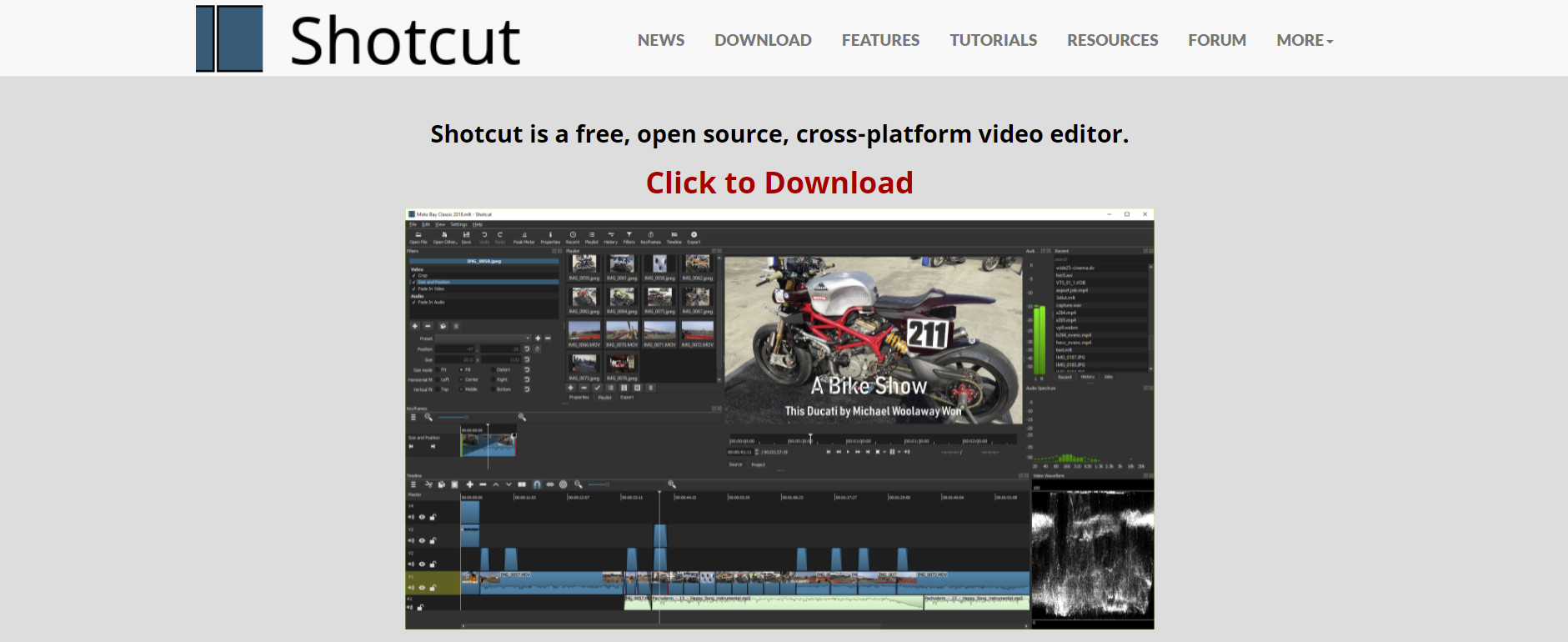Open the NEWS page
Image resolution: width=1568 pixels, height=642 pixels.
tap(661, 40)
